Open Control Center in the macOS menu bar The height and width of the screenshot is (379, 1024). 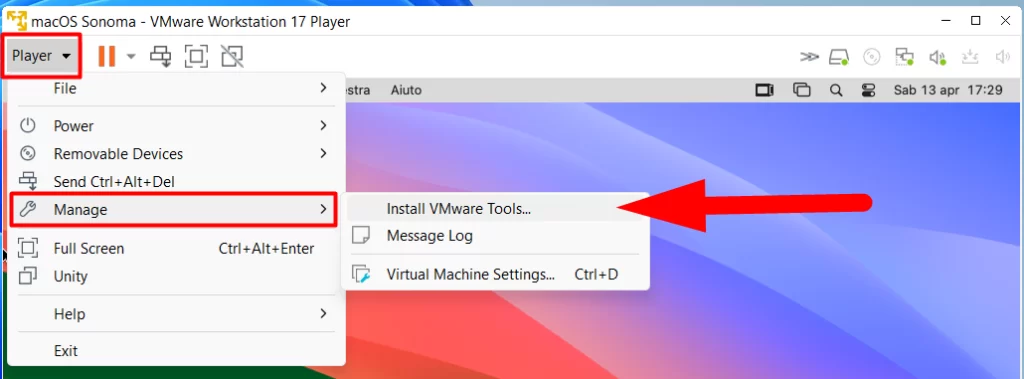tap(868, 90)
